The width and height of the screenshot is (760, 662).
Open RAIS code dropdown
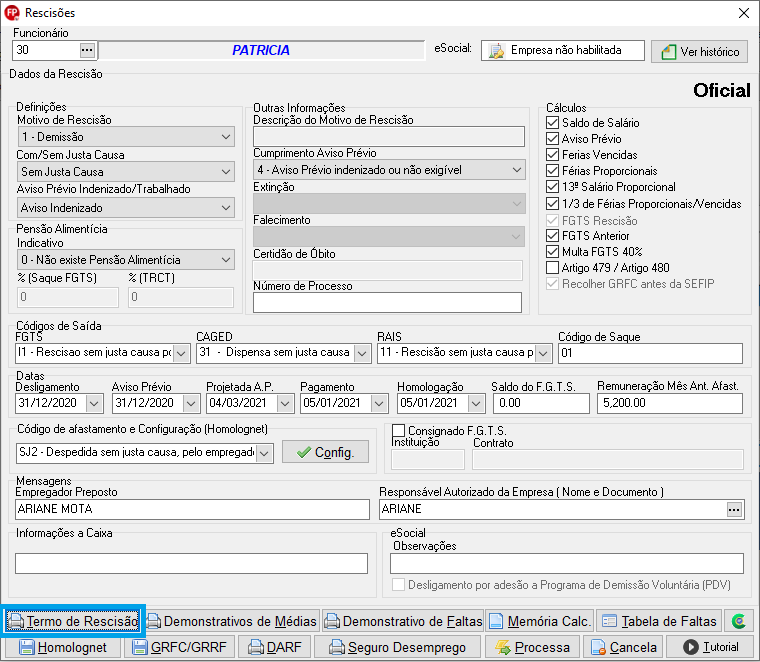(543, 353)
